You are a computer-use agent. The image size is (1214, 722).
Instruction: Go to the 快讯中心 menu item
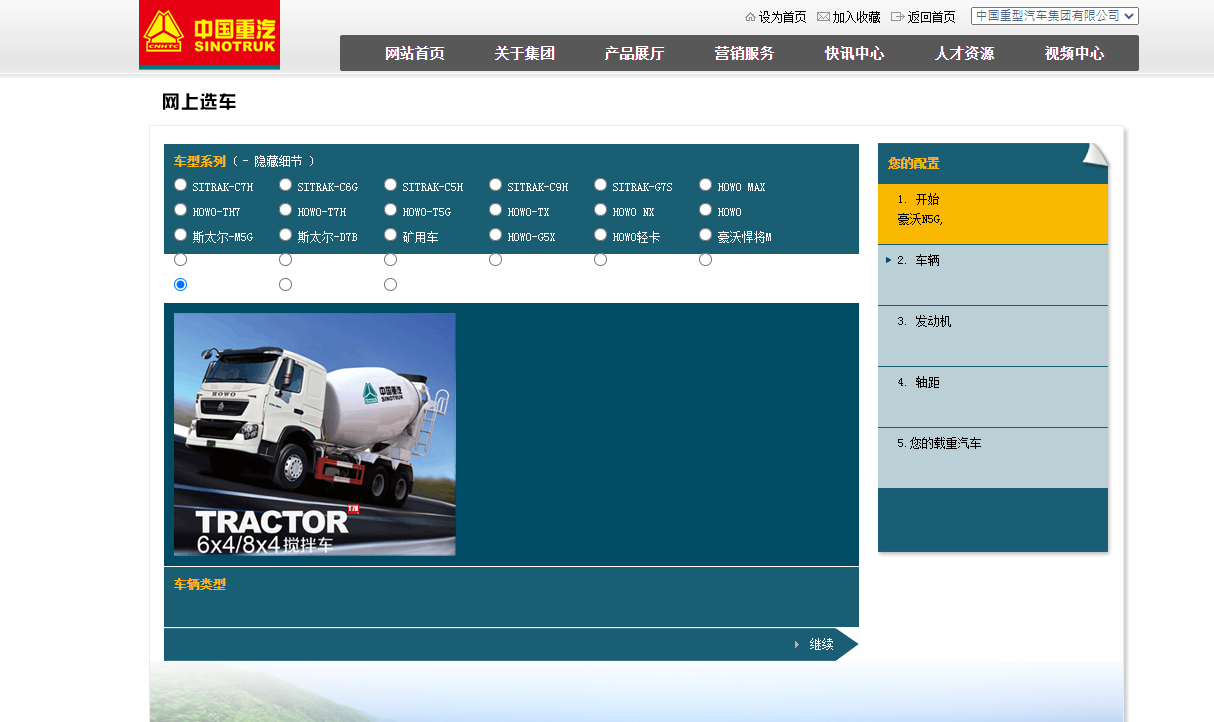click(x=854, y=54)
